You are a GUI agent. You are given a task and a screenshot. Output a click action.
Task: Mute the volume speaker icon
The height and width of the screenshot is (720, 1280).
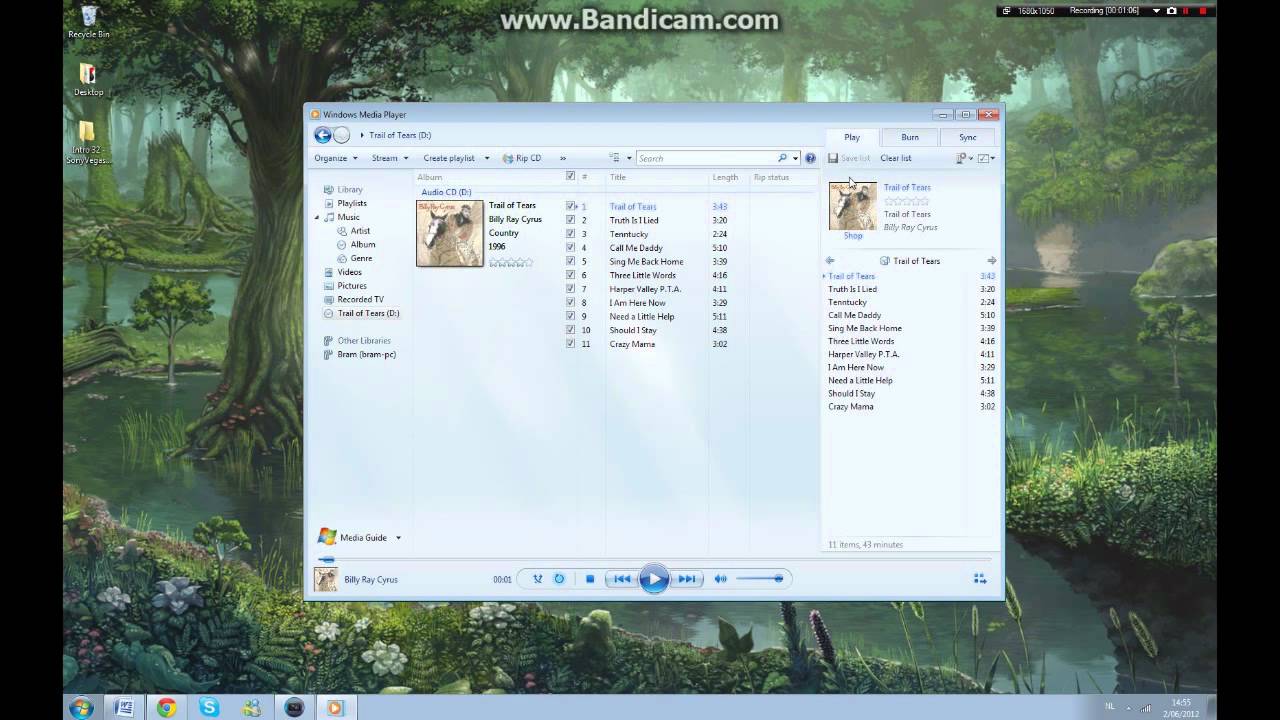click(720, 579)
